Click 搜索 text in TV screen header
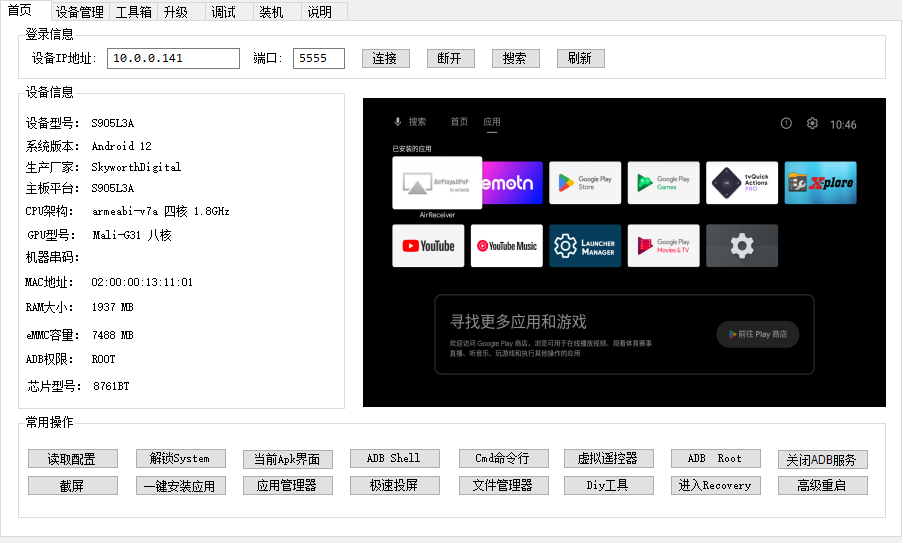Screen dimensions: 902x543 pyautogui.click(x=417, y=122)
